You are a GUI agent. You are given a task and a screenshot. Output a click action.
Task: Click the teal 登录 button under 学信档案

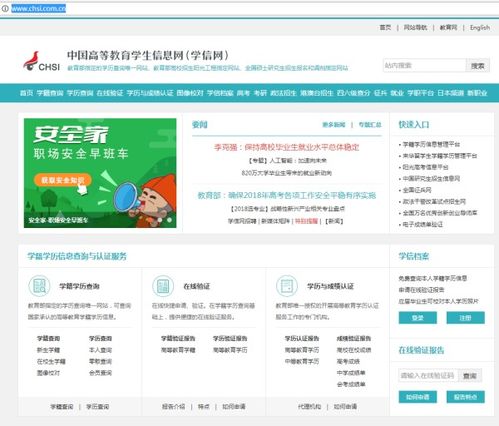click(418, 318)
